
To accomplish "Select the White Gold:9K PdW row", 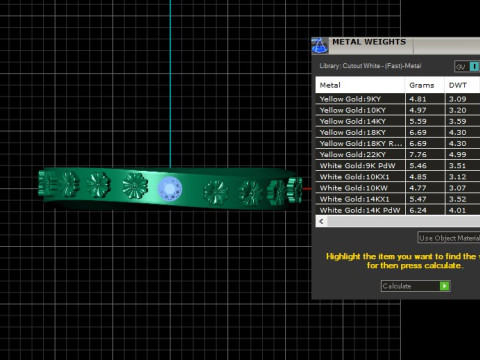I will (x=398, y=166).
